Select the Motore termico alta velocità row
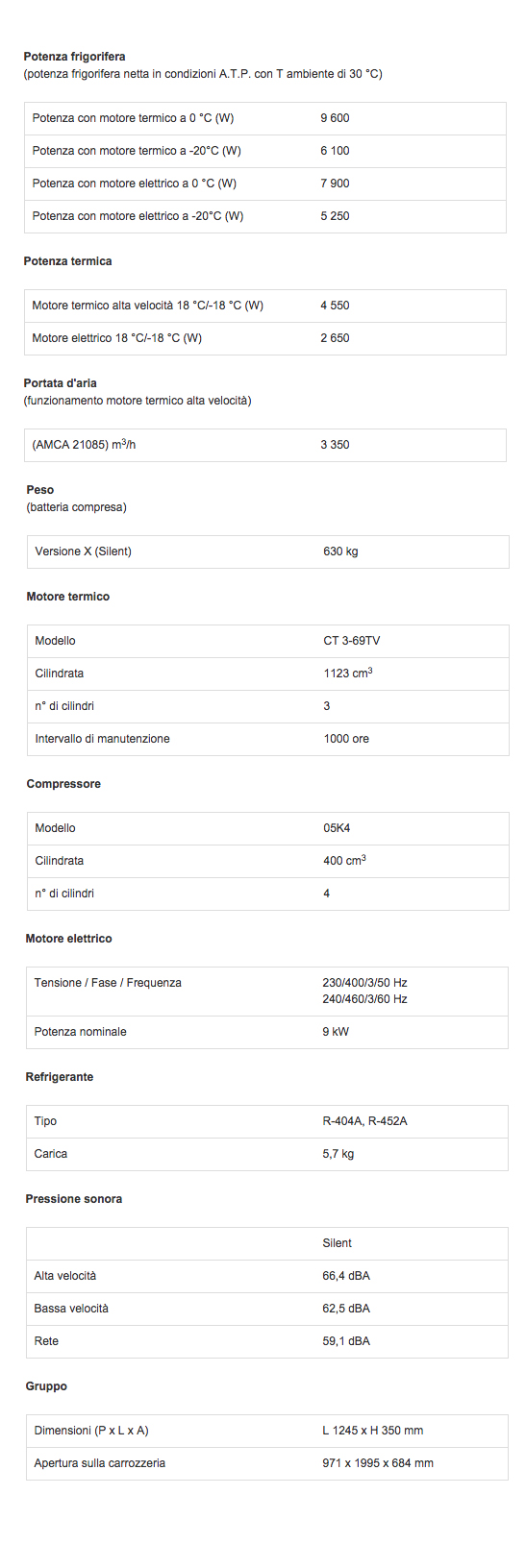The image size is (526, 1568). click(265, 306)
